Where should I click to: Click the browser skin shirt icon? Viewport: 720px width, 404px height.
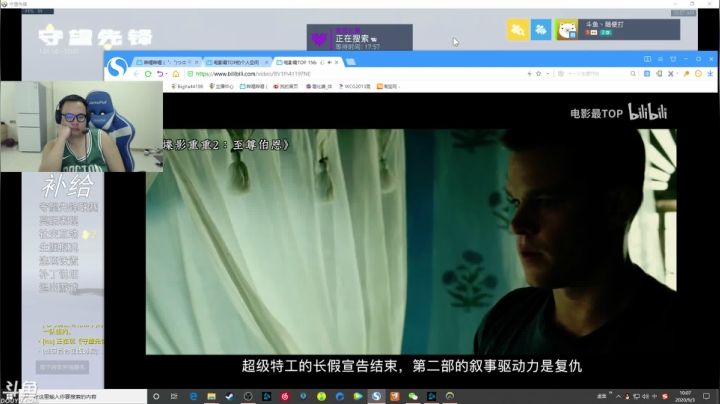pos(673,59)
